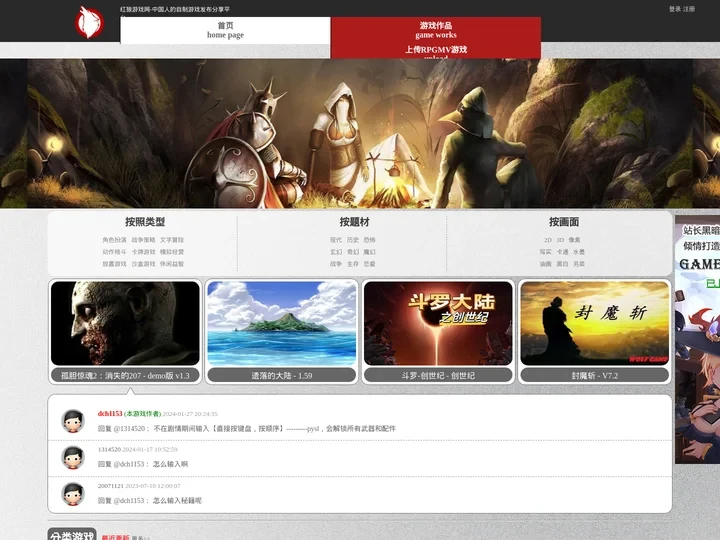720x540 pixels.
Task: Click the 注册 register link
Action: pos(689,9)
